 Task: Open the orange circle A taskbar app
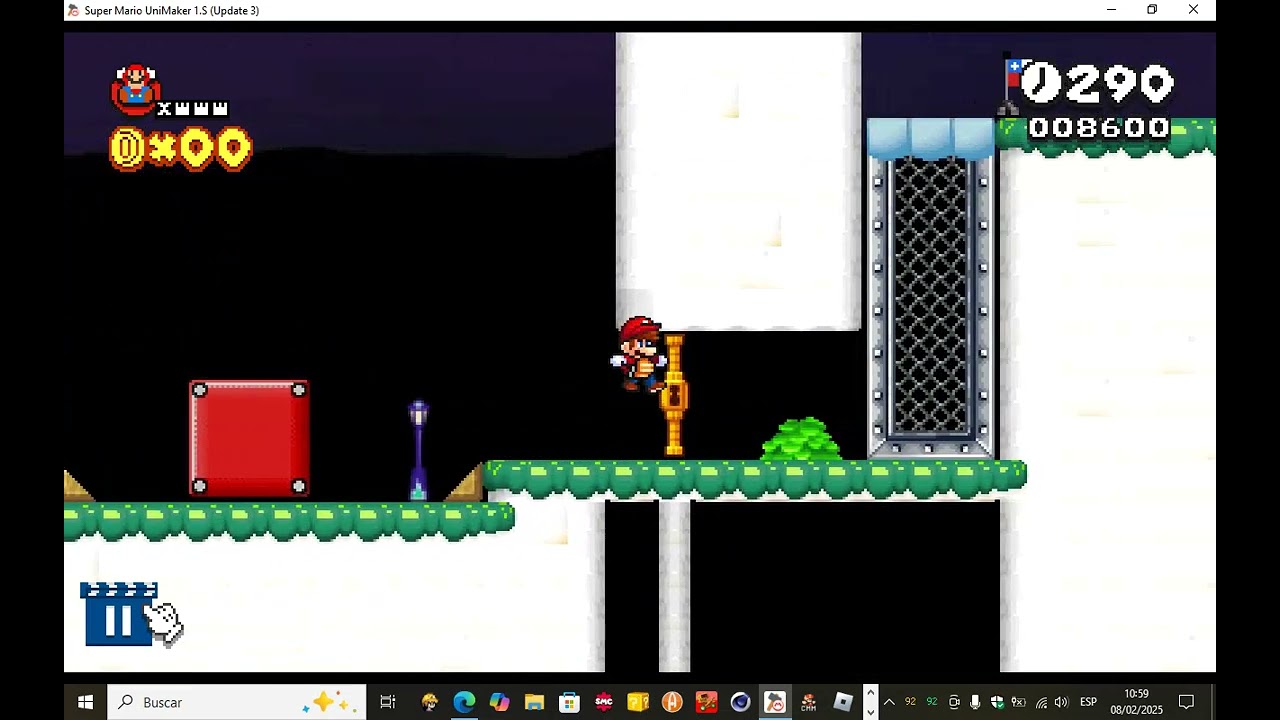pos(672,702)
